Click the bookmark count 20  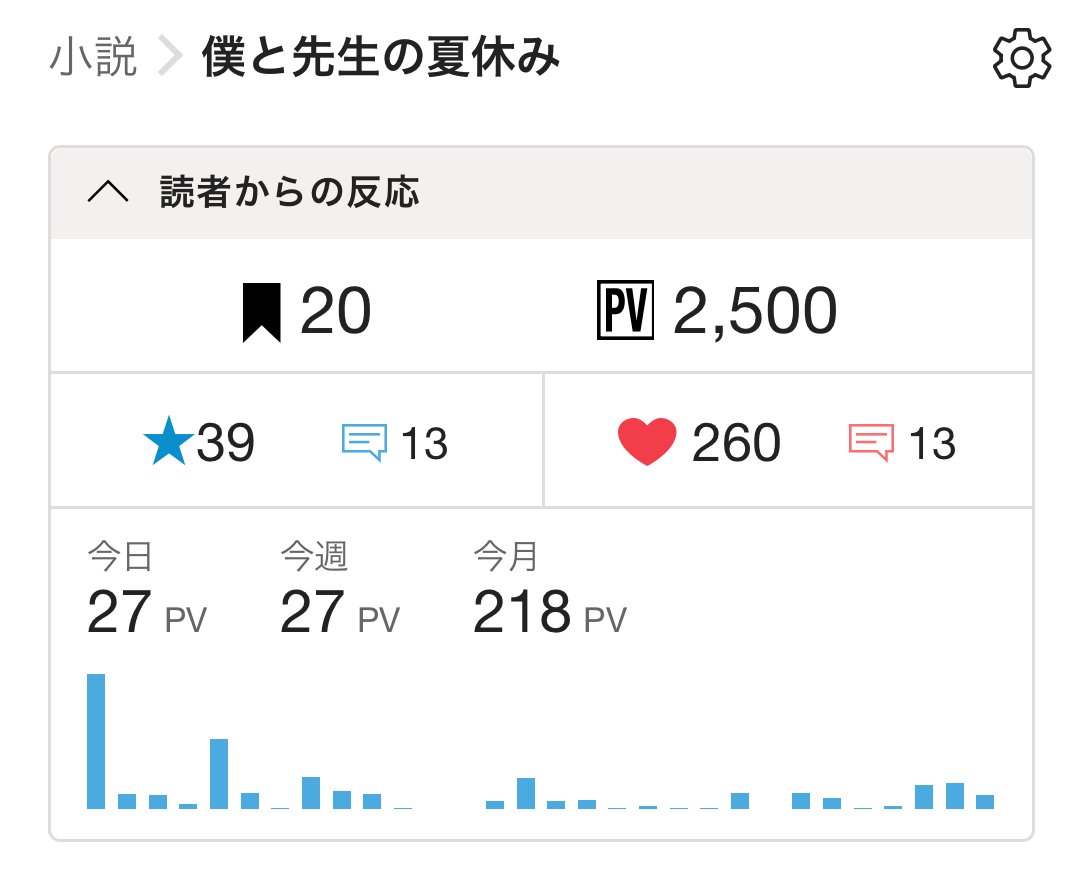[336, 312]
